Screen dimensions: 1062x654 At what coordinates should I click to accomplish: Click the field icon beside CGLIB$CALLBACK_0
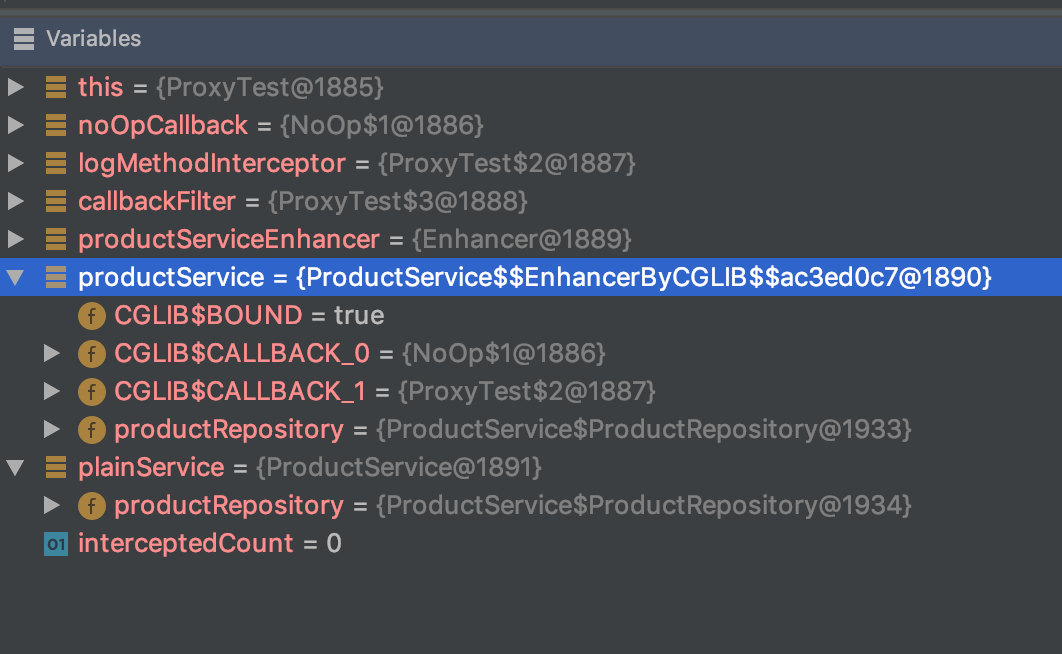tap(91, 353)
